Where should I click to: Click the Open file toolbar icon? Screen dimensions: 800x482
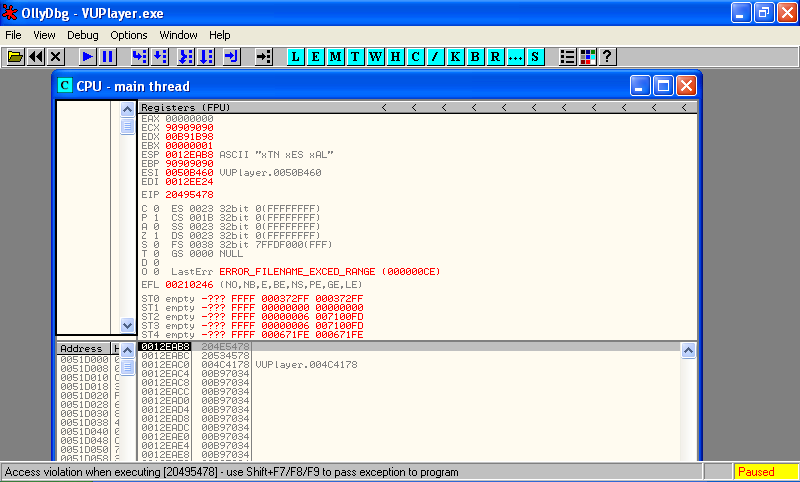pos(15,57)
